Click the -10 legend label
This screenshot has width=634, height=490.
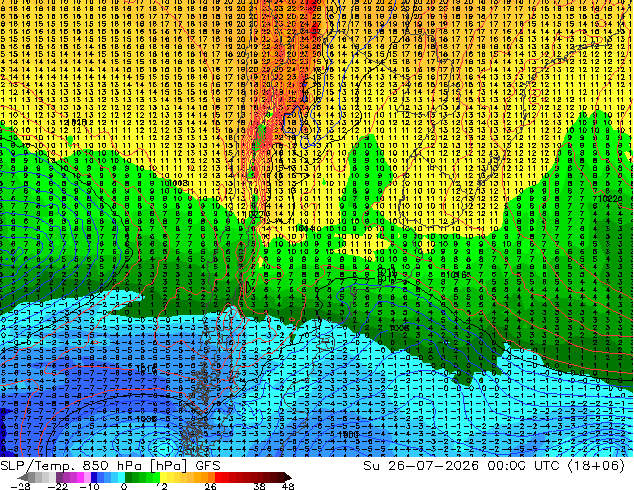[x=89, y=486]
